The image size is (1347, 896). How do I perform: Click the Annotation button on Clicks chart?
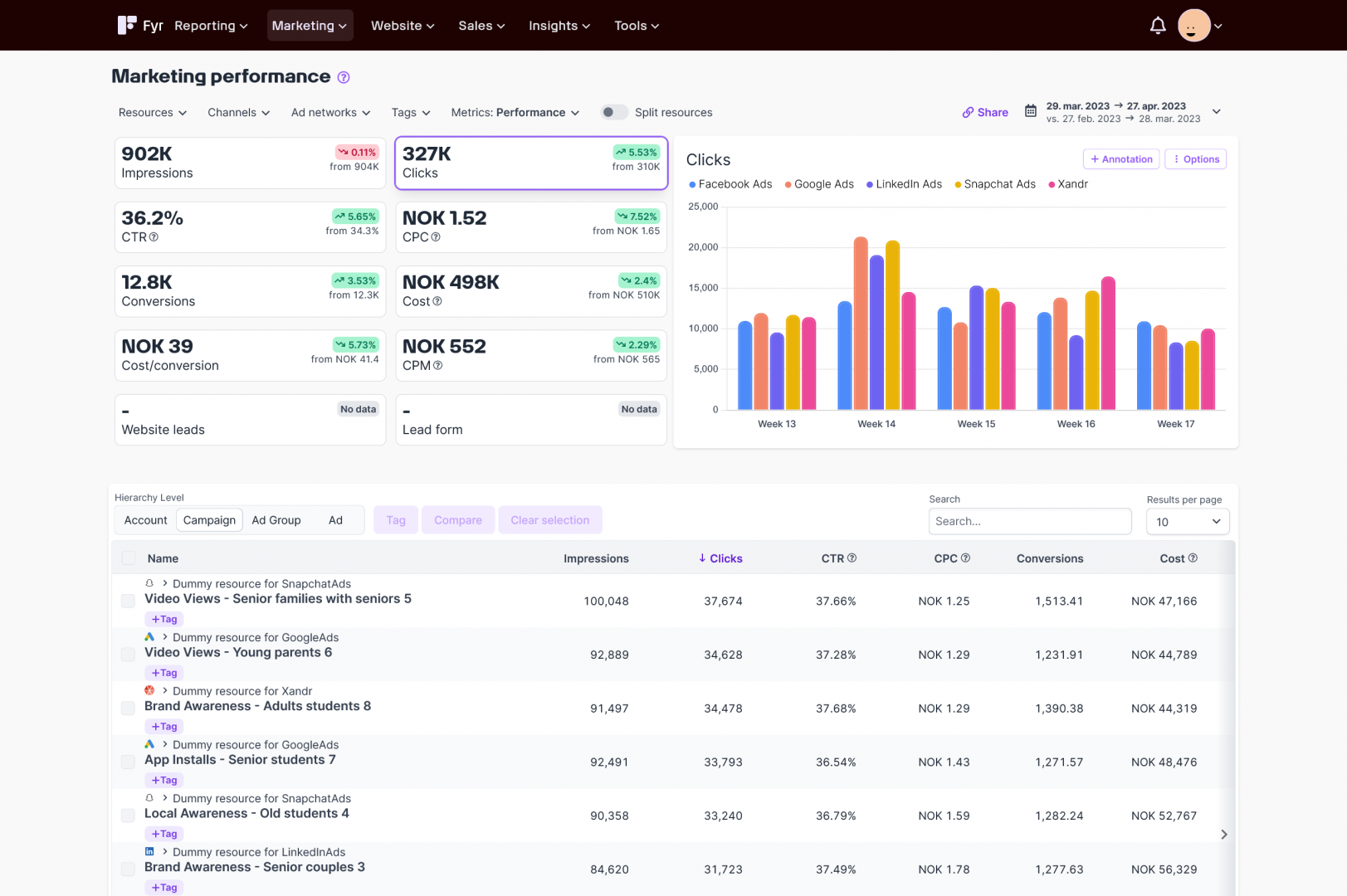[x=1120, y=158]
